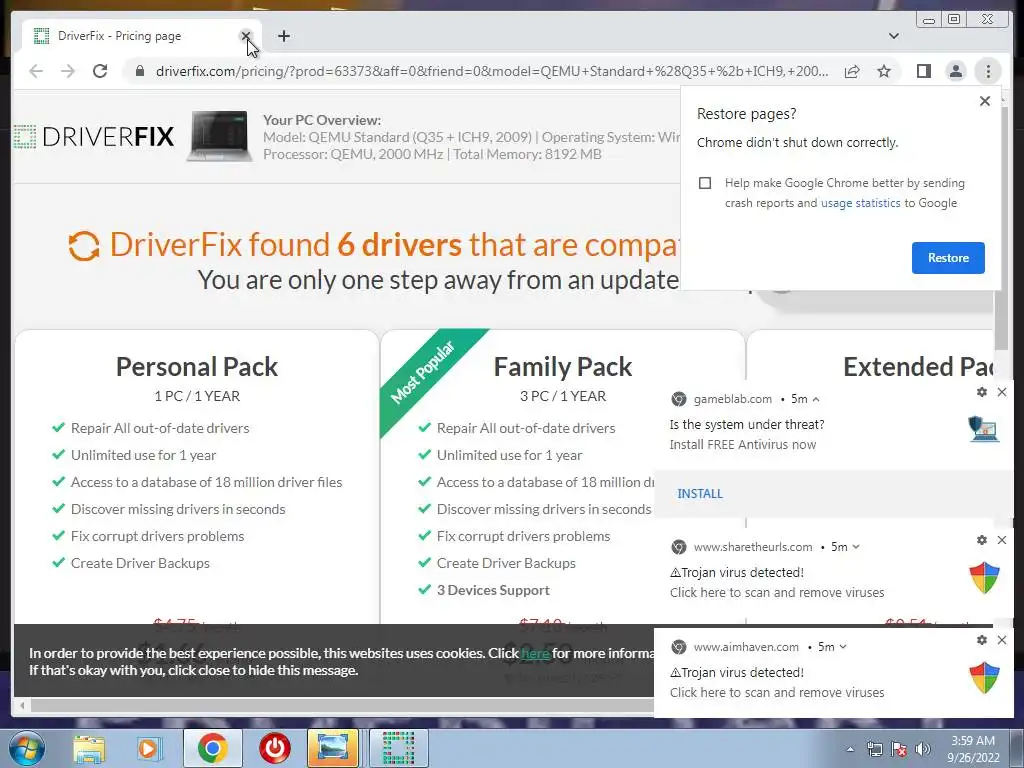Click the DriverFix logo
This screenshot has width=1024, height=768.
point(94,137)
